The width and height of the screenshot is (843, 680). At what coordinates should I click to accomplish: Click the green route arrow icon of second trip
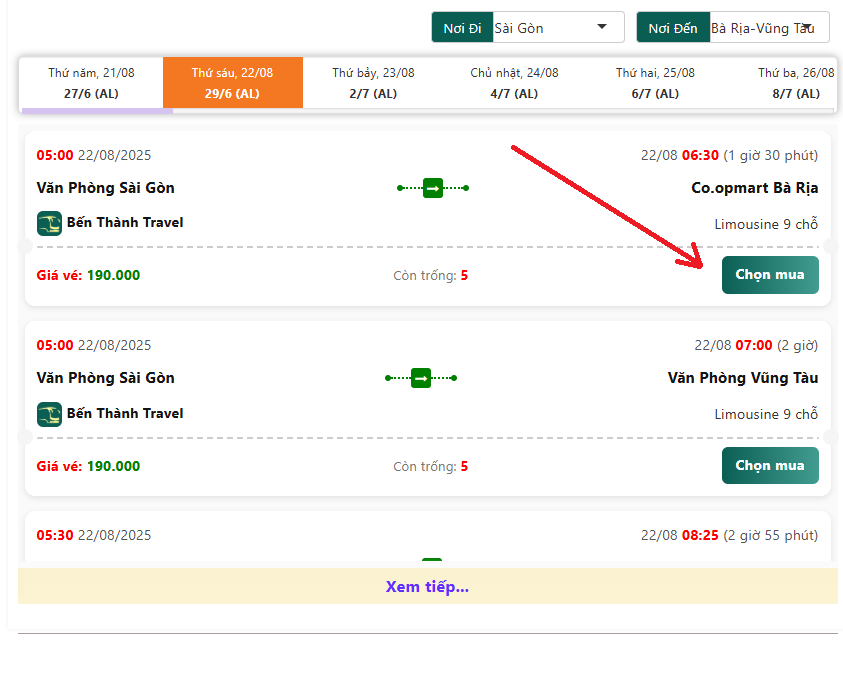tap(421, 378)
